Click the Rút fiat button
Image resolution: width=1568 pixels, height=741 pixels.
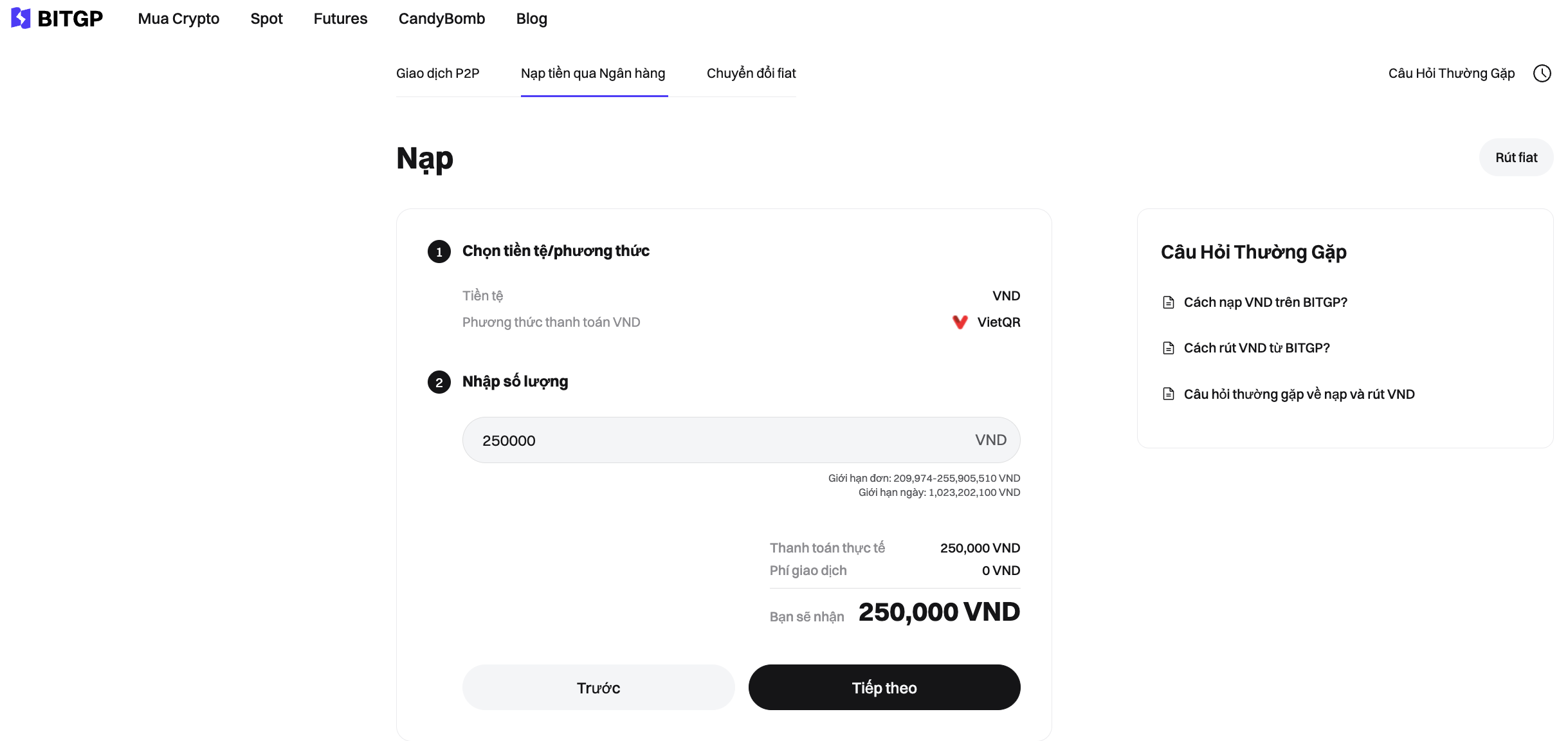(1516, 157)
